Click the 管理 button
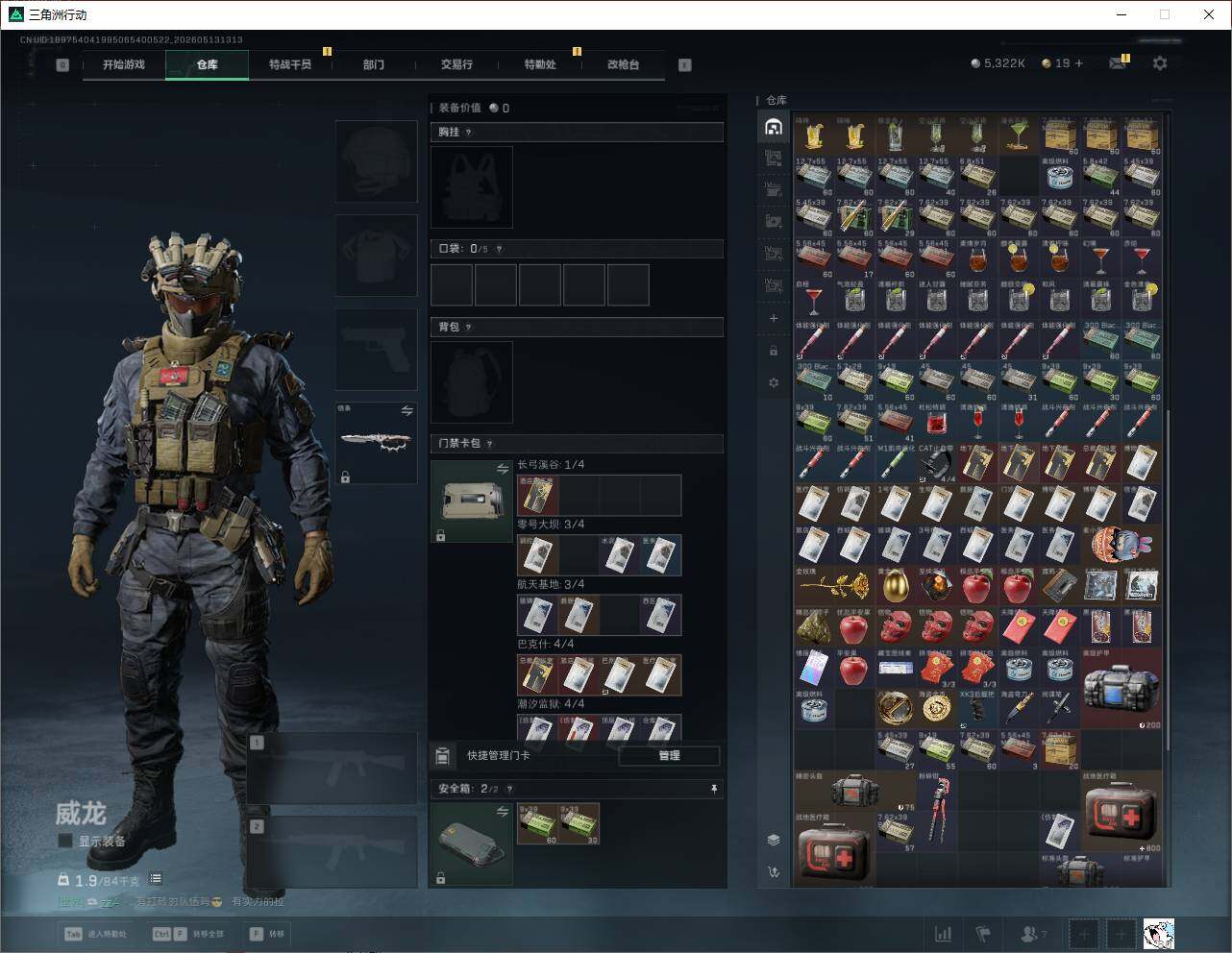Image resolution: width=1232 pixels, height=953 pixels. (x=670, y=756)
